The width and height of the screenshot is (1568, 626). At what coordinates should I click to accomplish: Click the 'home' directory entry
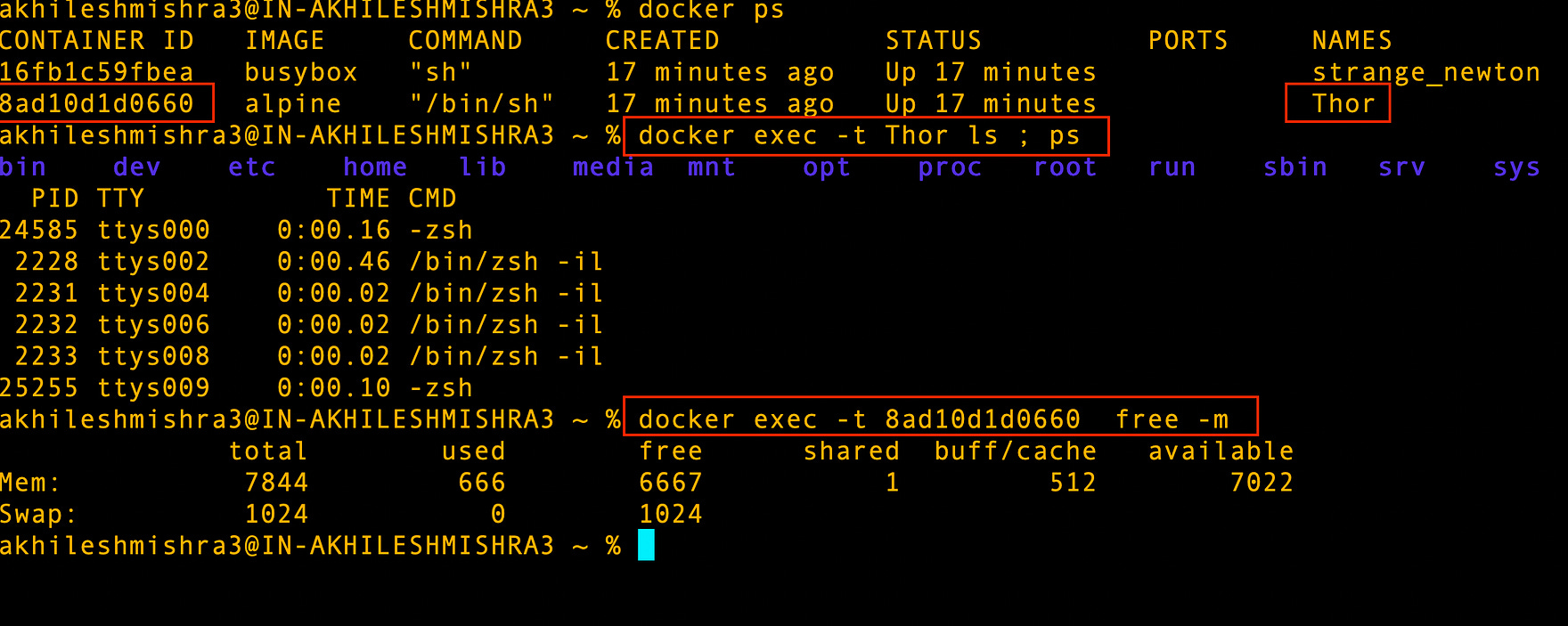coord(375,167)
